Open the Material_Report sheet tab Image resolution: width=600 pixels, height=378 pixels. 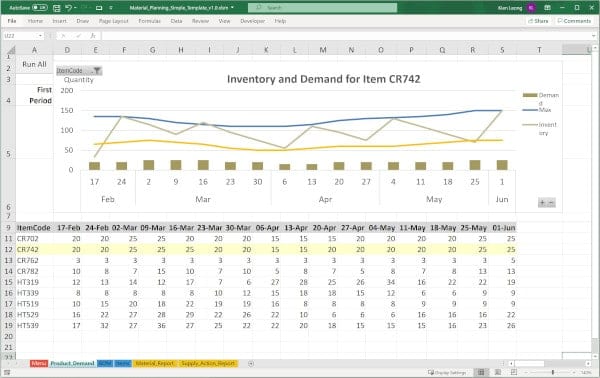[x=155, y=363]
